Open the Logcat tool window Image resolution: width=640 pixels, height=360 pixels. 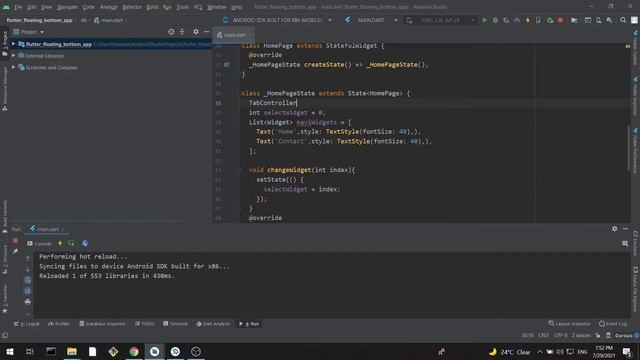(x=27, y=324)
